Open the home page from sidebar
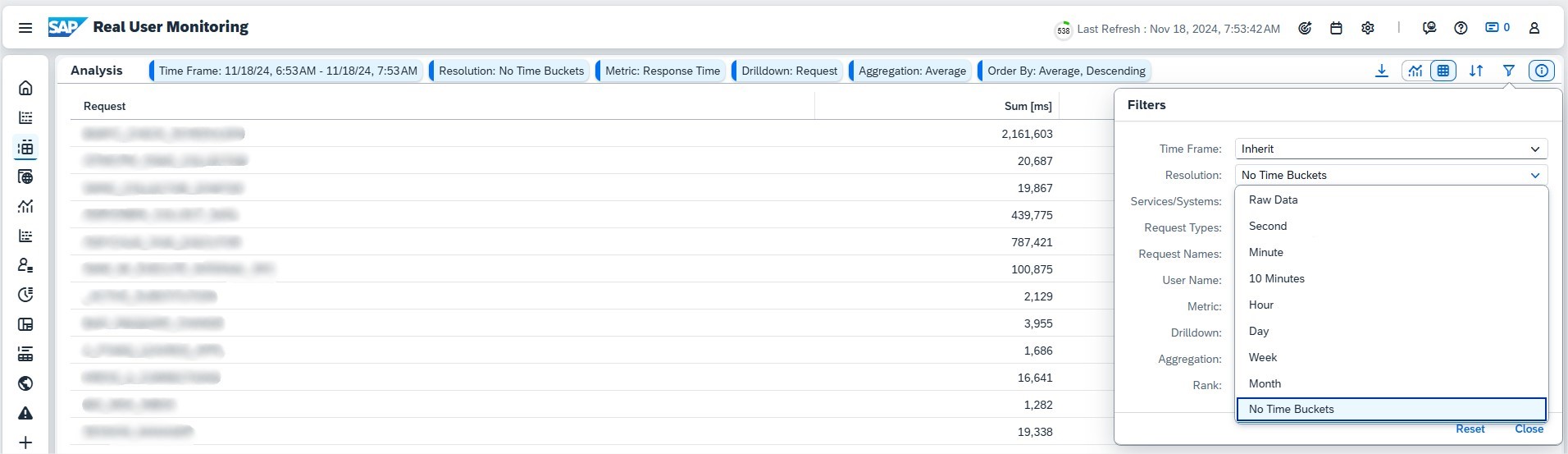 pos(25,88)
